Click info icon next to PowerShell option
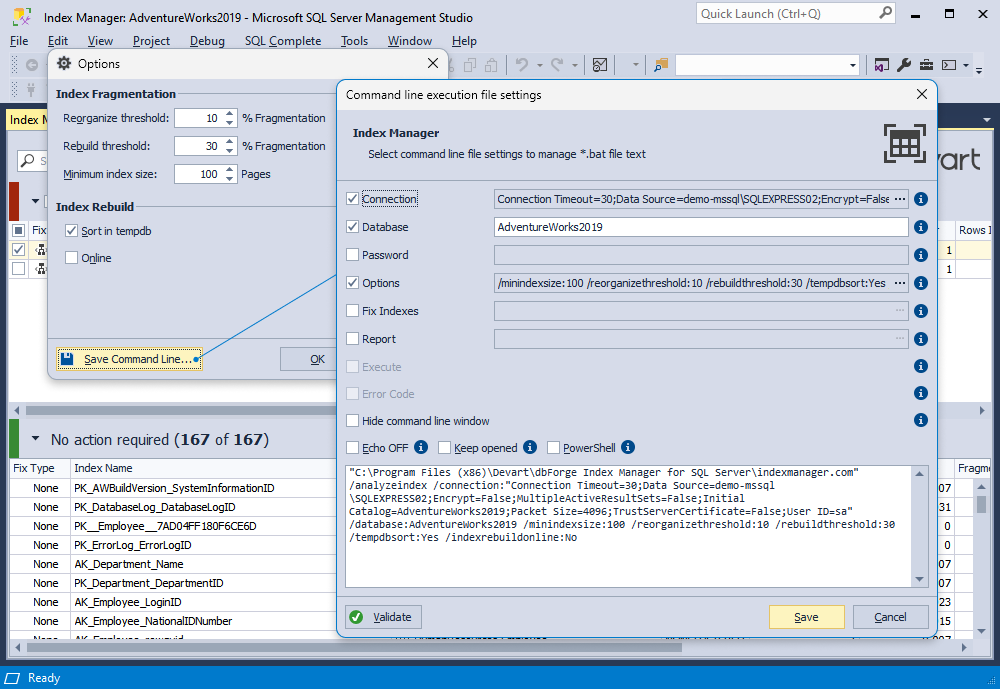The height and width of the screenshot is (689, 1000). point(628,447)
